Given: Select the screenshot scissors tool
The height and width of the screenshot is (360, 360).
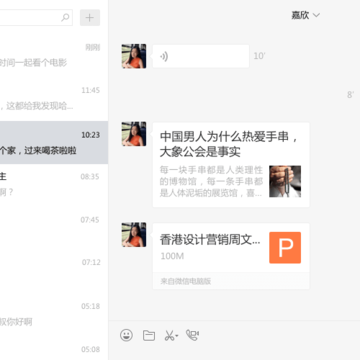Looking at the screenshot, I should (x=170, y=335).
